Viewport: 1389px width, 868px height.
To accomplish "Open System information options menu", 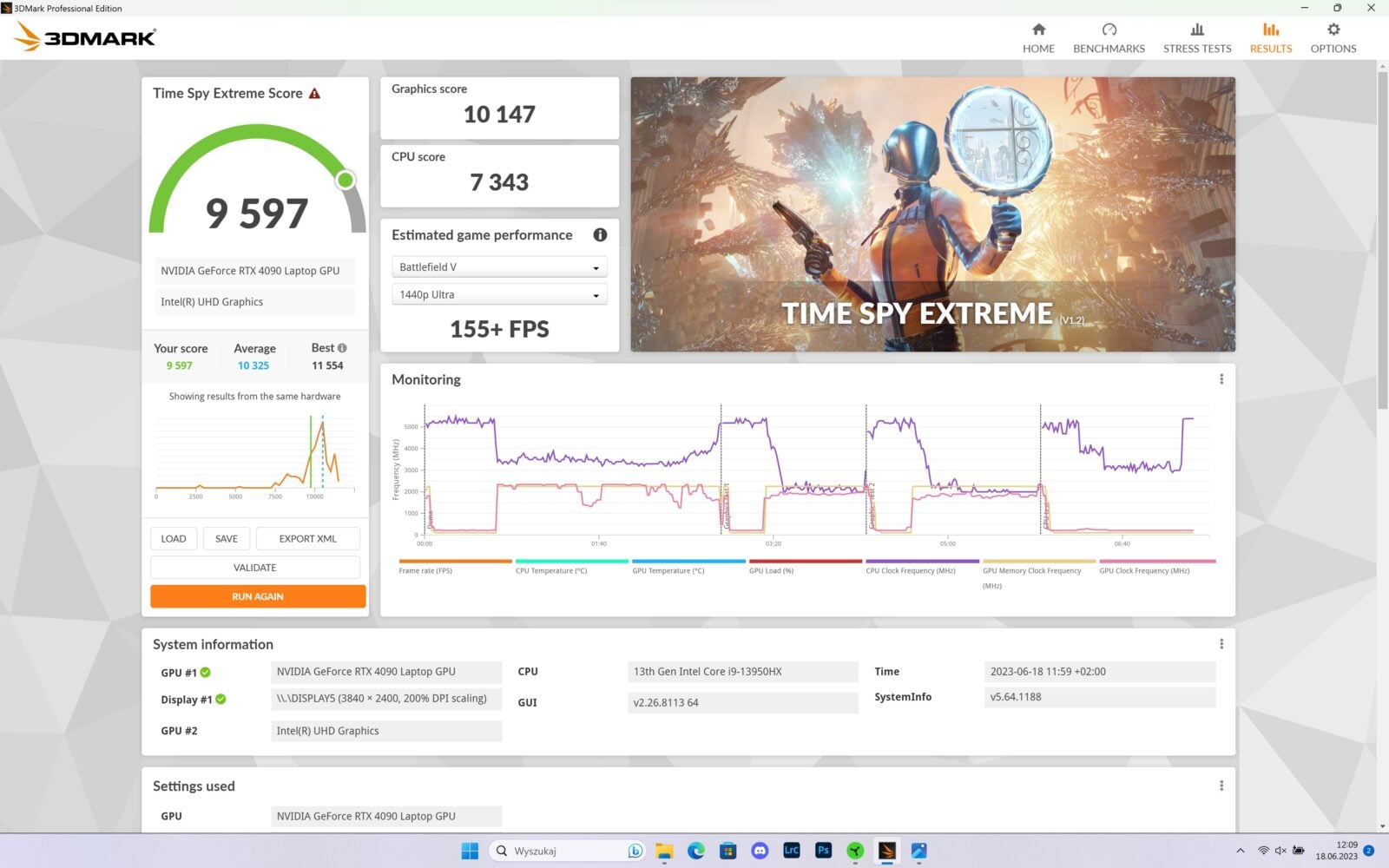I will [x=1221, y=644].
